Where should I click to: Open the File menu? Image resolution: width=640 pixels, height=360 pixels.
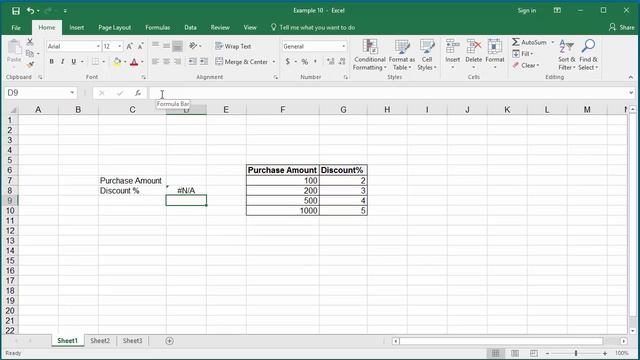click(16, 28)
